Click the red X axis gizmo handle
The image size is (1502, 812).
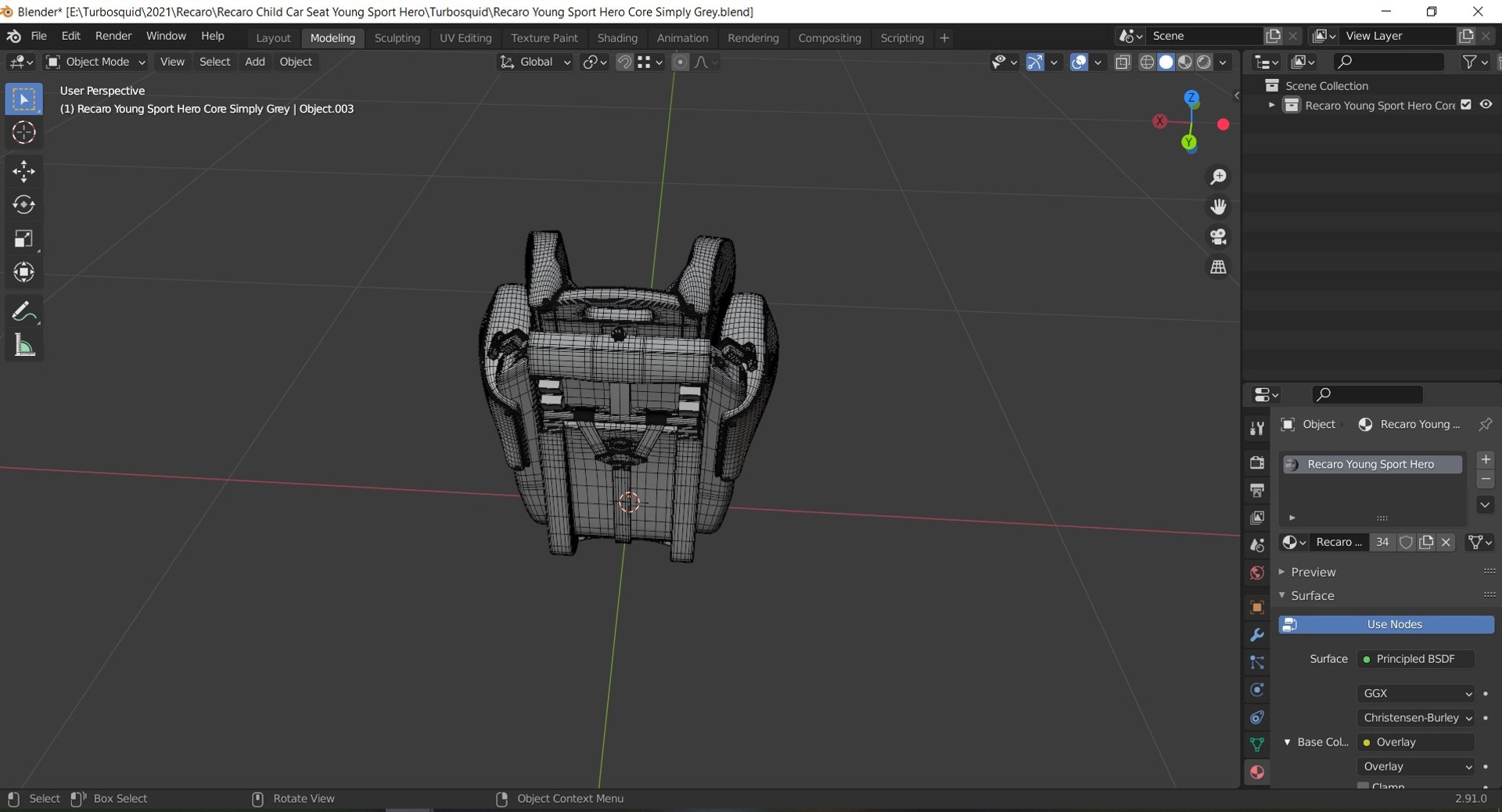tap(1160, 121)
